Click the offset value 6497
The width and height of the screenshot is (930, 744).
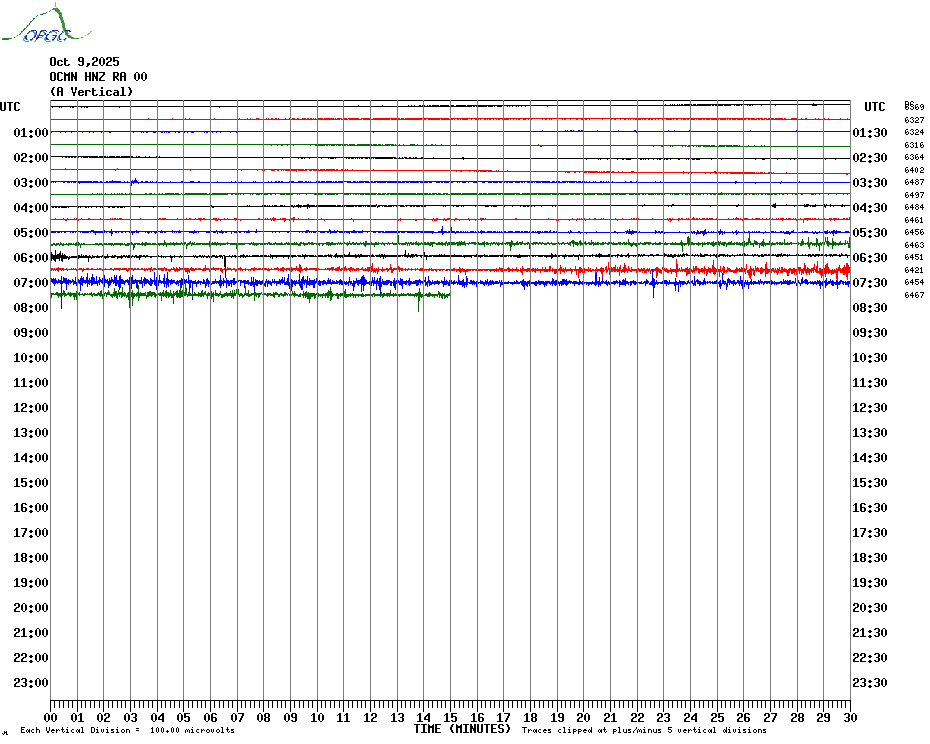coord(914,195)
